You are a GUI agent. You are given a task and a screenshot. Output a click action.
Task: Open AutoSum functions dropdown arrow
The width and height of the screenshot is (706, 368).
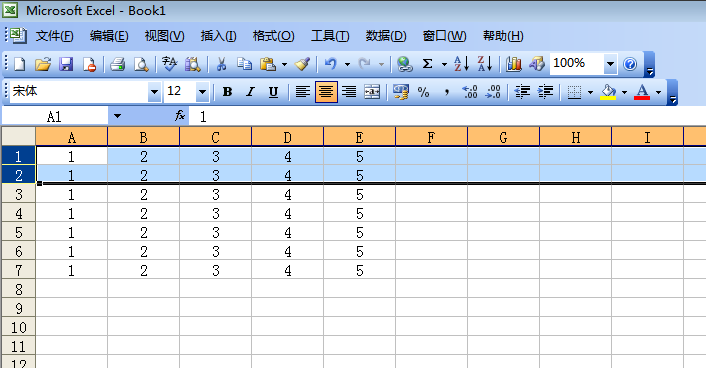click(x=444, y=64)
